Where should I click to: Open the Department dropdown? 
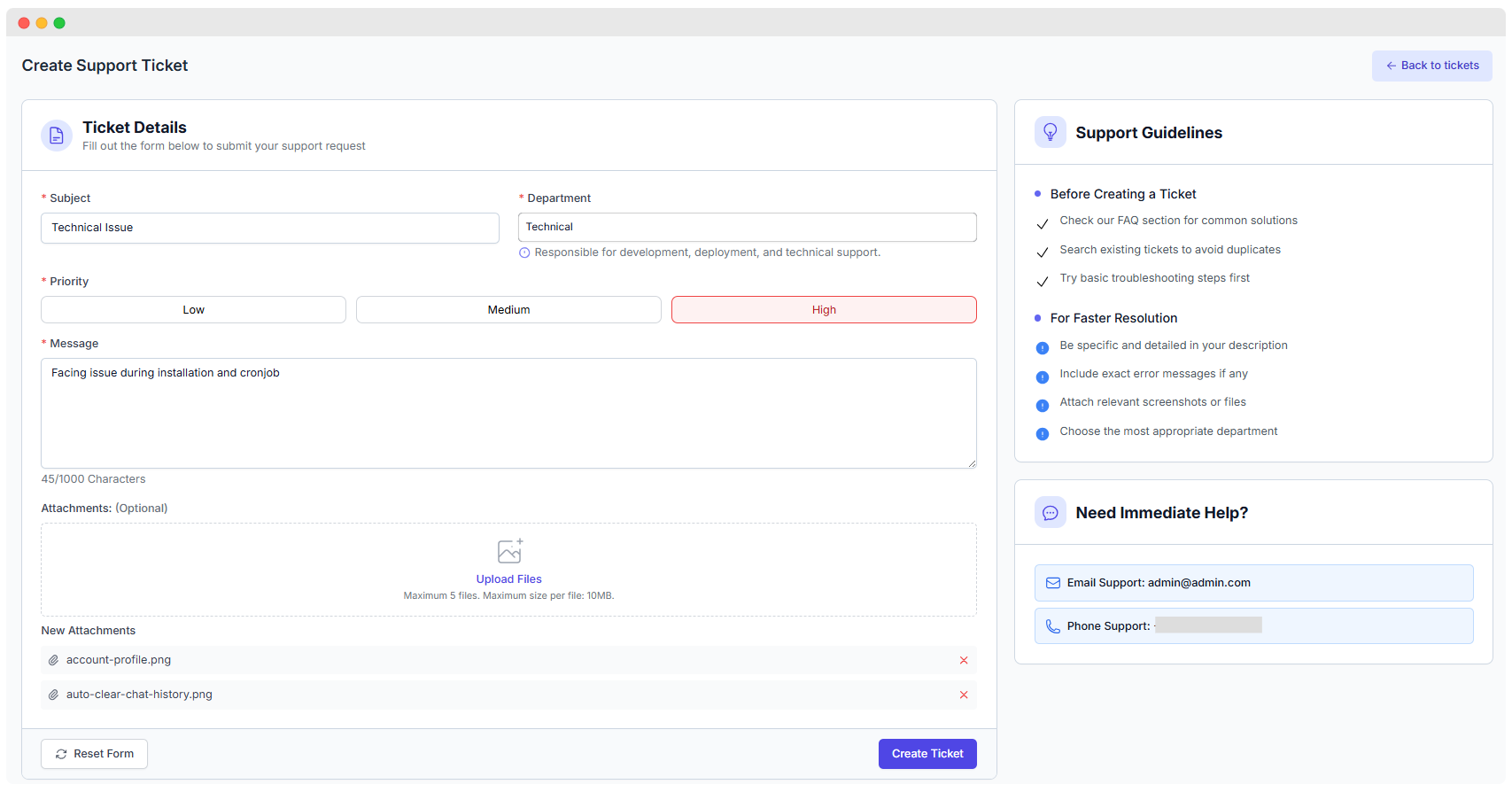(747, 227)
